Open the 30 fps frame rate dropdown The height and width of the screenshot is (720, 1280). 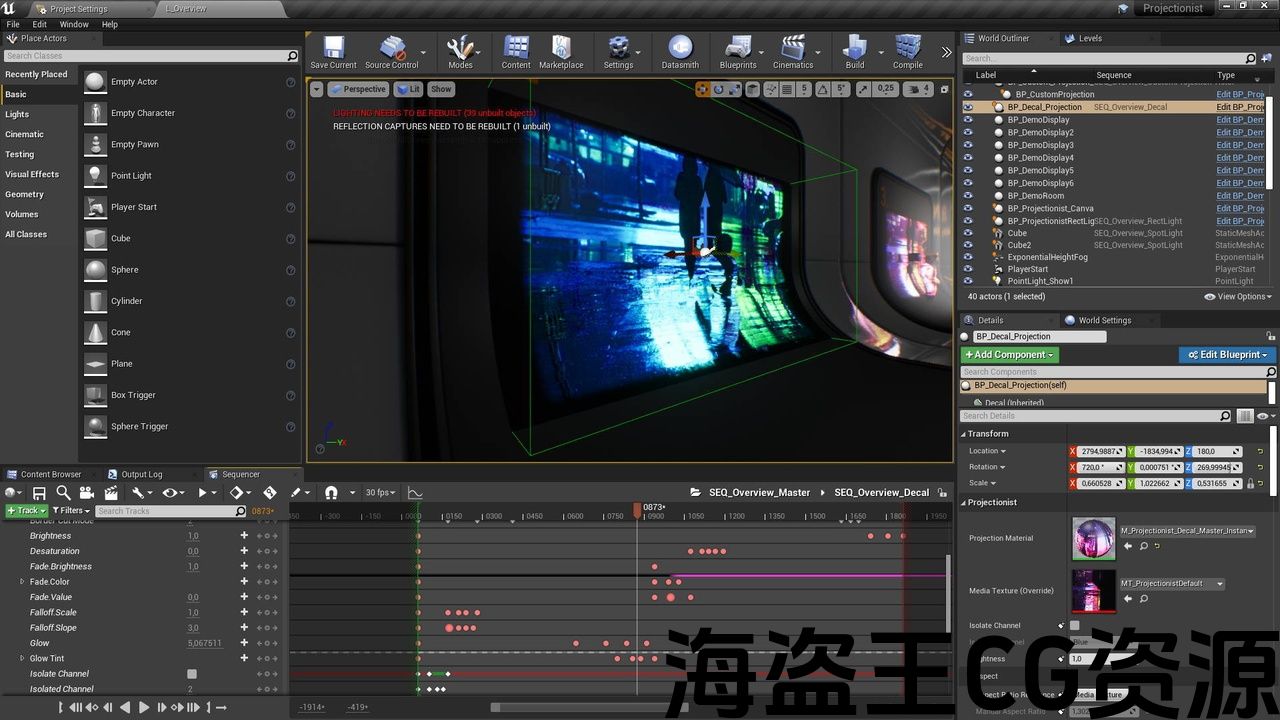[380, 493]
